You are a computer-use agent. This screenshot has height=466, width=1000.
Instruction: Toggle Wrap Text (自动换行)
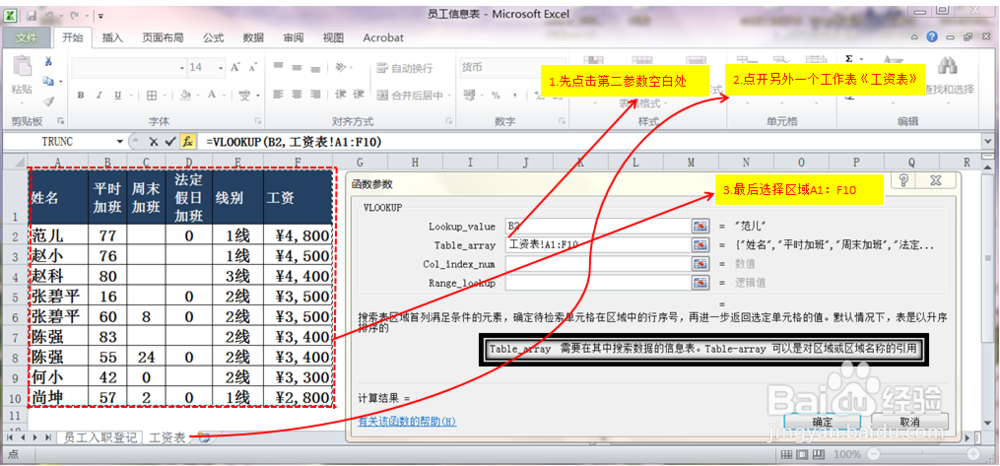(404, 68)
